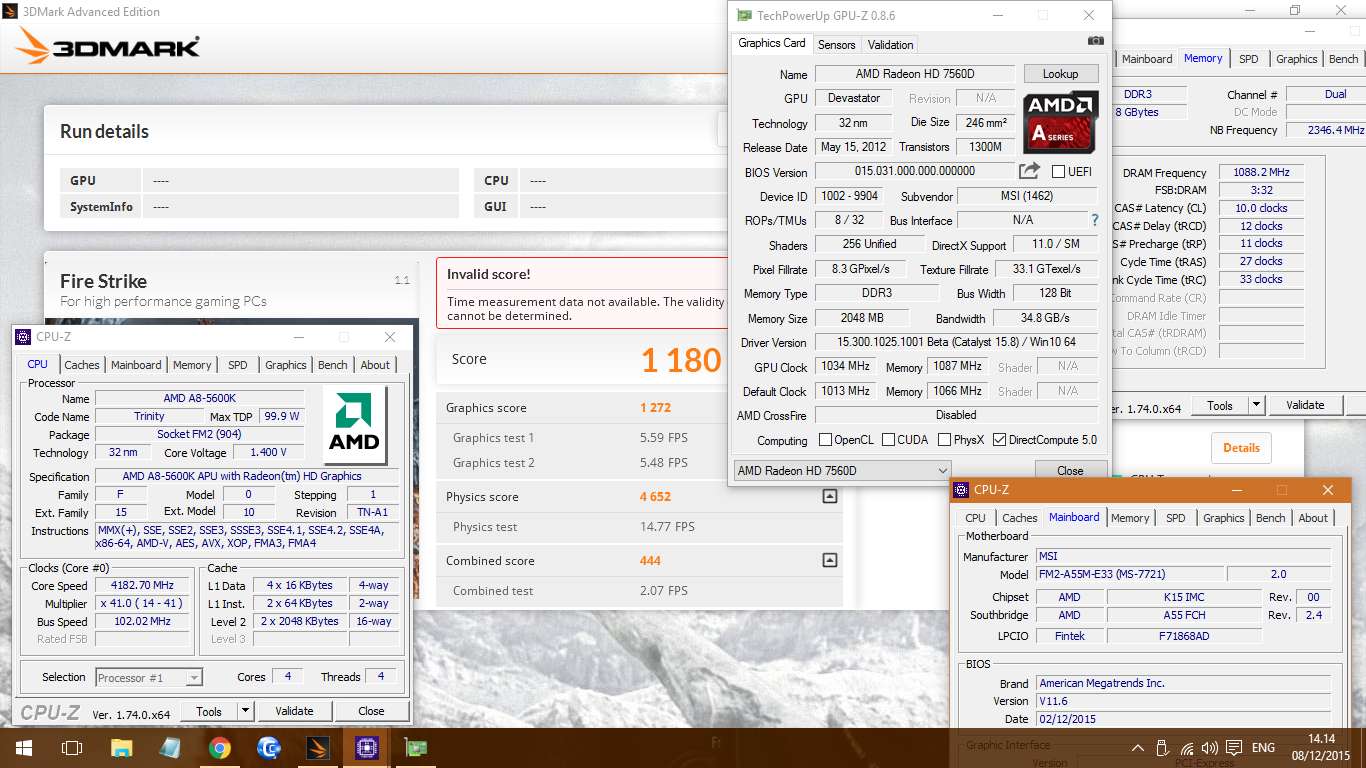Click the Close button in GPU-Z
The image size is (1366, 768).
[1070, 470]
